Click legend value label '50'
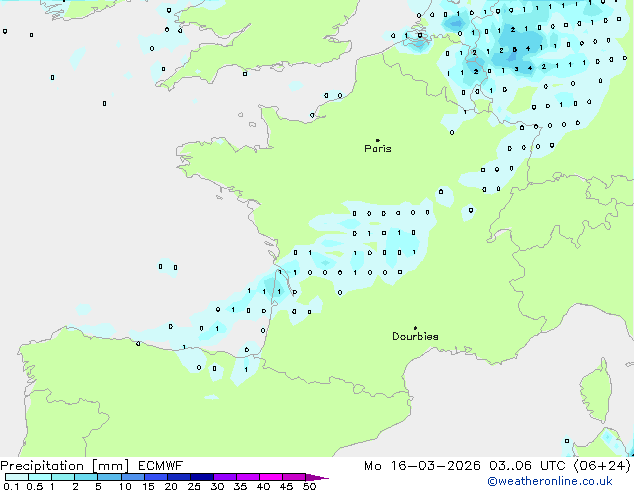Image resolution: width=634 pixels, height=490 pixels. 309,486
